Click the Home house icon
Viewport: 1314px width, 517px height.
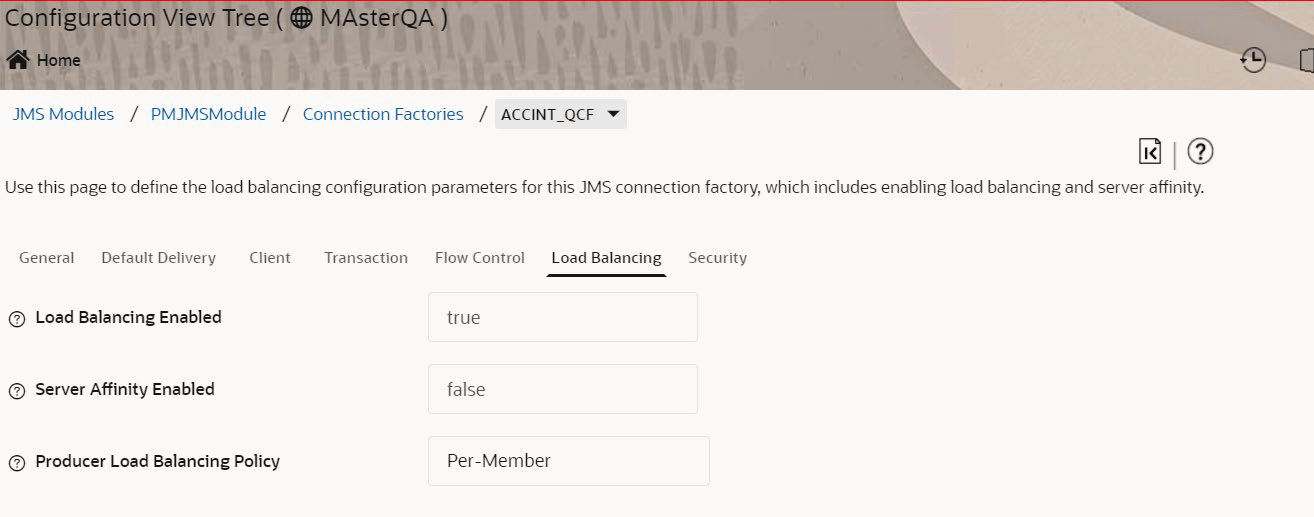(x=17, y=60)
